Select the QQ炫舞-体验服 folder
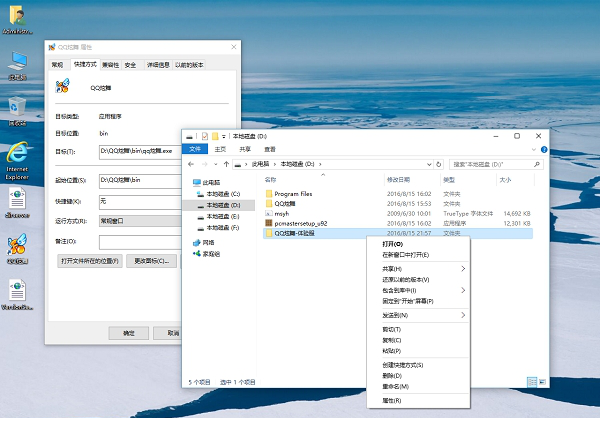The height and width of the screenshot is (434, 600). tap(398, 233)
